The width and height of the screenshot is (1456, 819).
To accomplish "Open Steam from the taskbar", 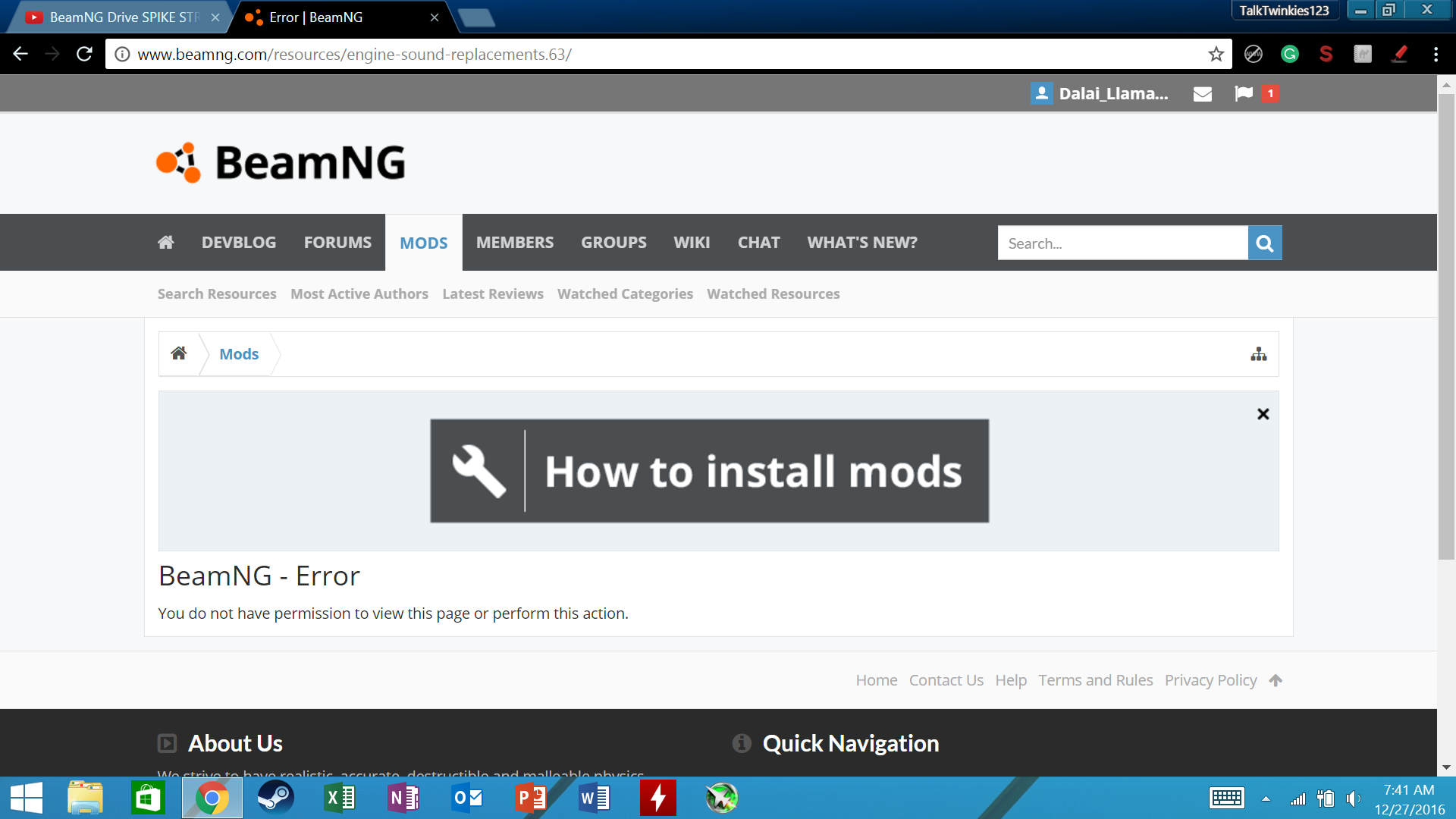I will tap(275, 798).
